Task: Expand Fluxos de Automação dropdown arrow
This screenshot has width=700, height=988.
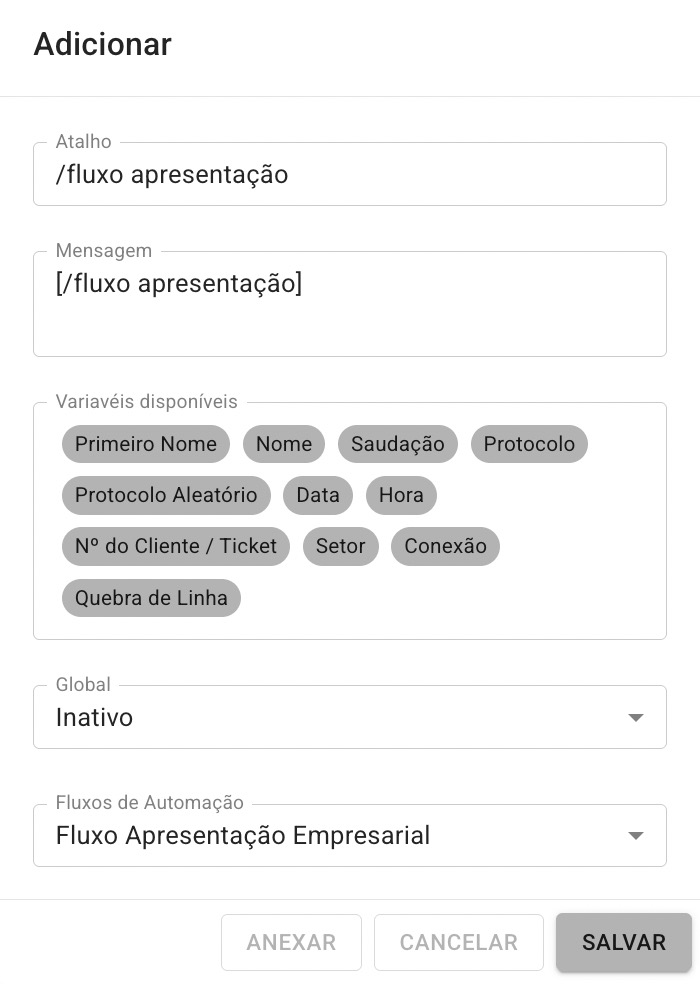Action: pyautogui.click(x=636, y=836)
